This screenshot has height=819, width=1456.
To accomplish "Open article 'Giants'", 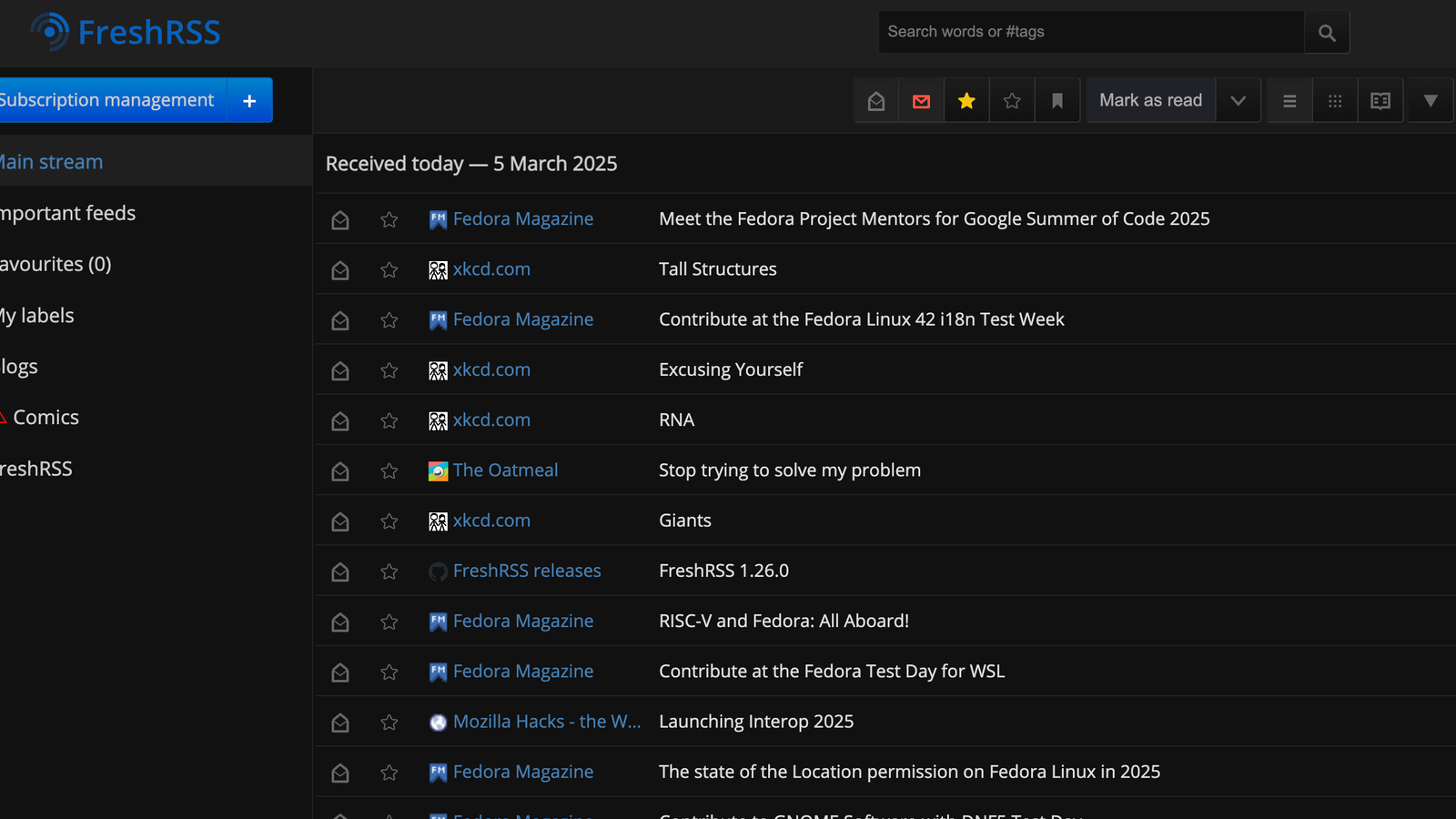I will click(685, 521).
